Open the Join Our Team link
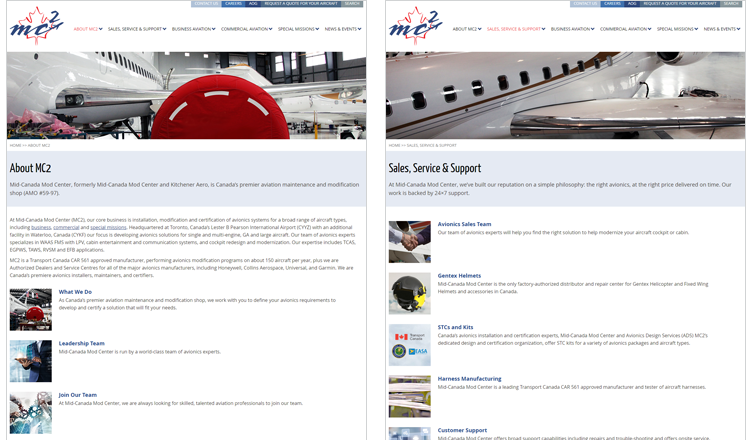The image size is (750, 440). click(77, 395)
